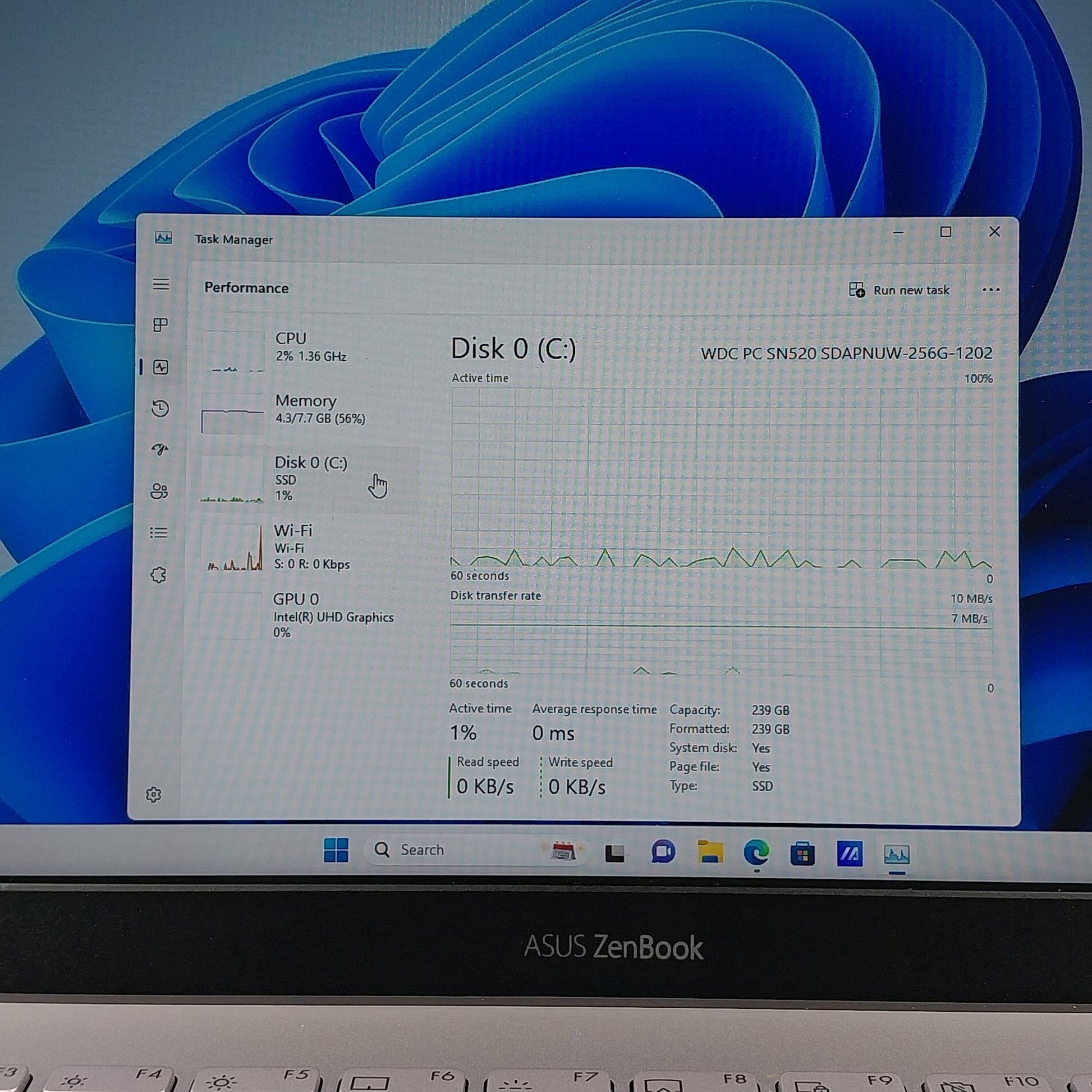Viewport: 1092px width, 1092px height.
Task: Select the Performance page icon in sidebar
Action: pos(161,368)
